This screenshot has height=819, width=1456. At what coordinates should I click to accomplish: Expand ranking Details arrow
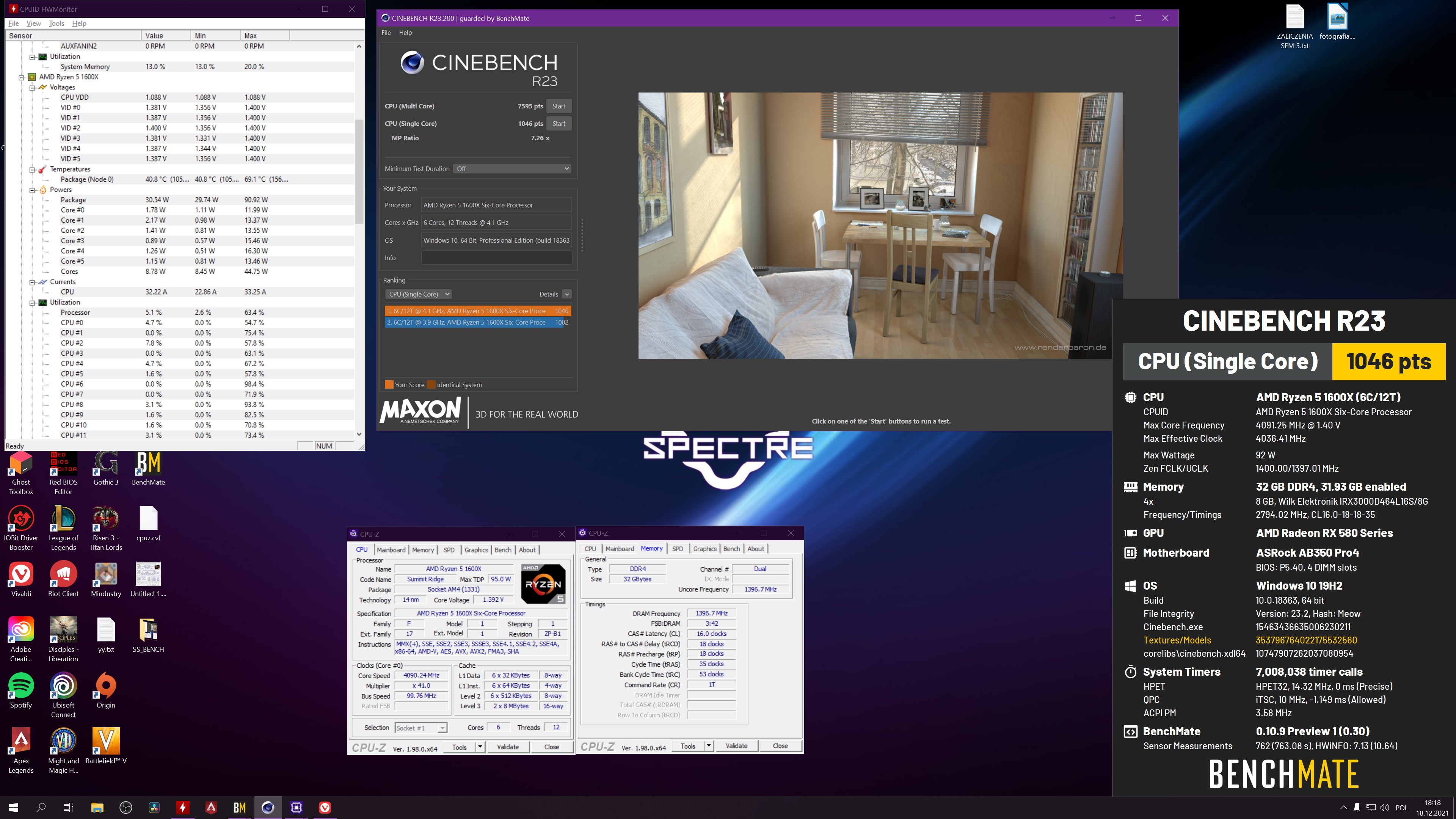(x=567, y=294)
